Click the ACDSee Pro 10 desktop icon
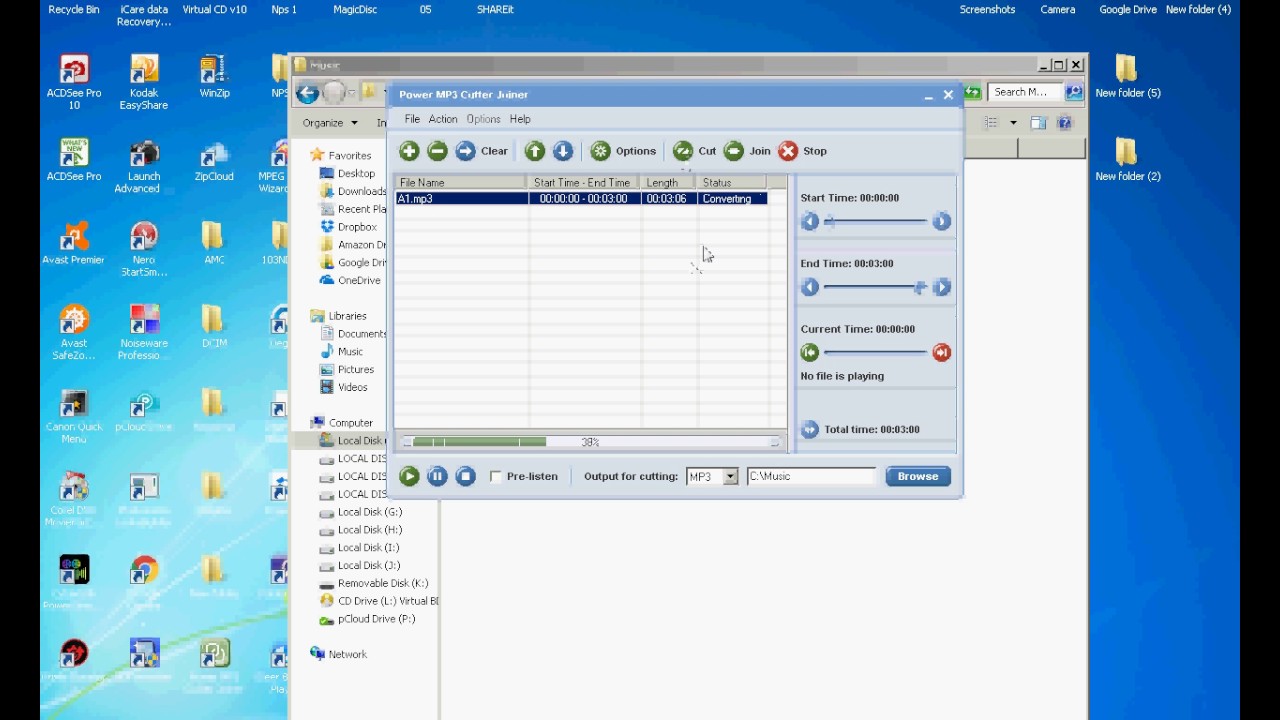 [74, 82]
